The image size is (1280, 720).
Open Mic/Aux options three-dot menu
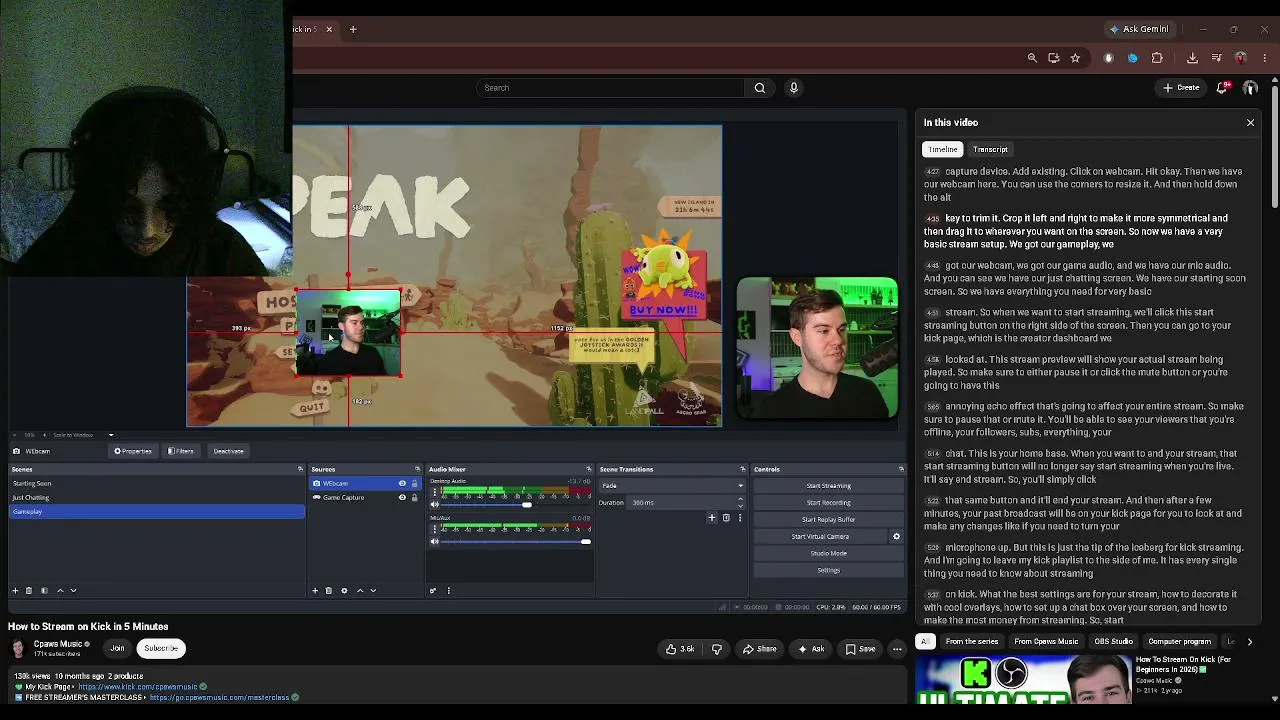[x=434, y=529]
